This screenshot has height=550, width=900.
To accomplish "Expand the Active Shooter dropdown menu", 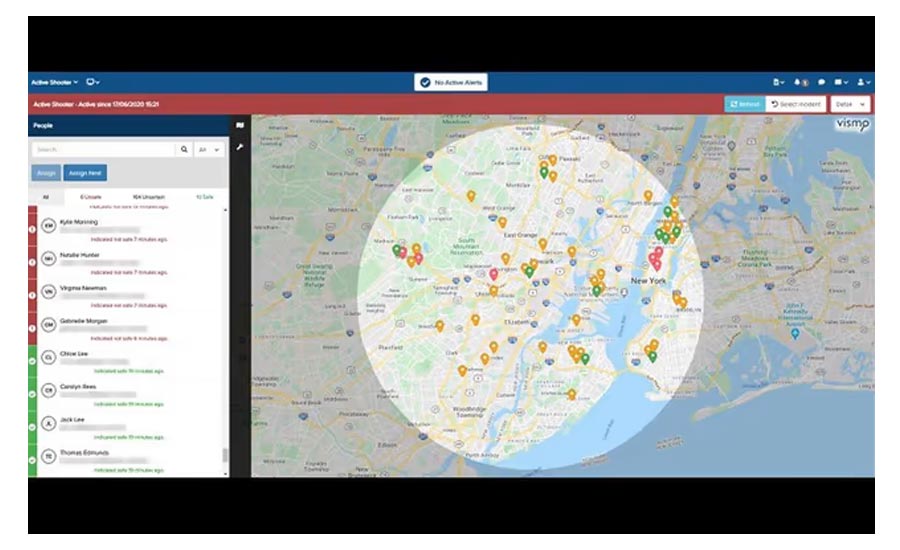I will click(55, 82).
